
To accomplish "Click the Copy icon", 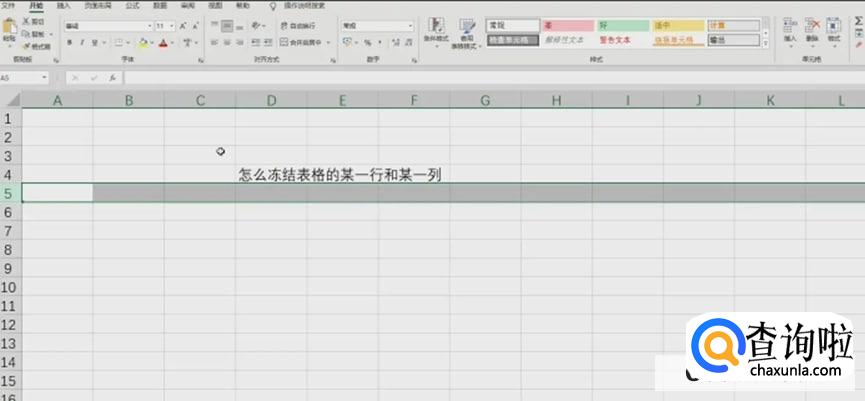I will 26,34.
